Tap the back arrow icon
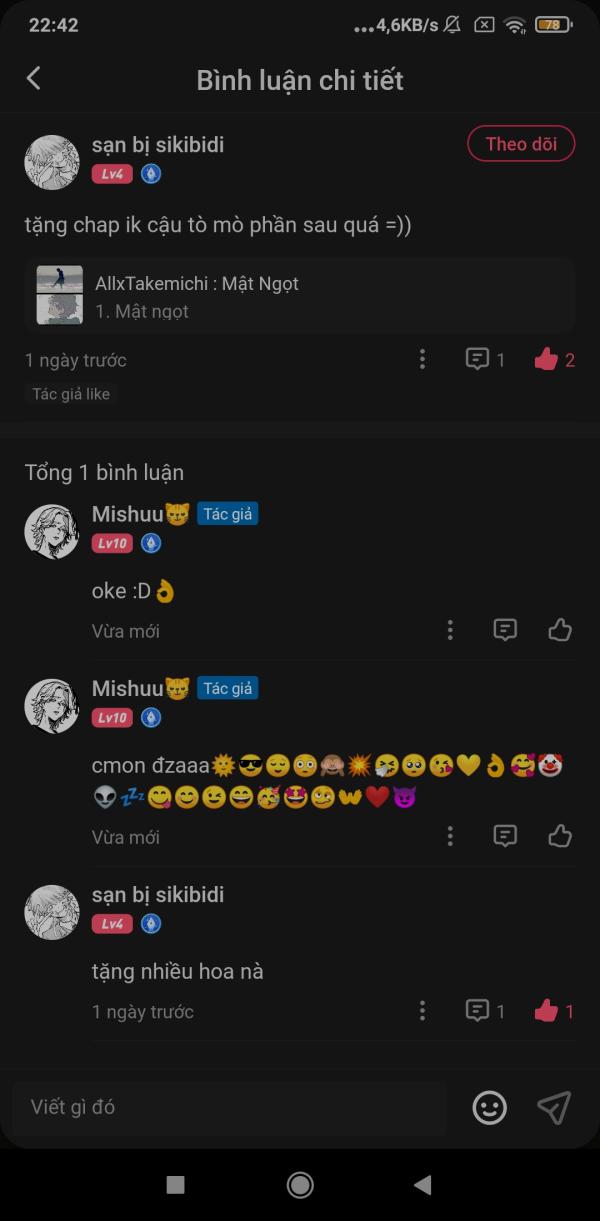Image resolution: width=600 pixels, height=1221 pixels. [34, 79]
